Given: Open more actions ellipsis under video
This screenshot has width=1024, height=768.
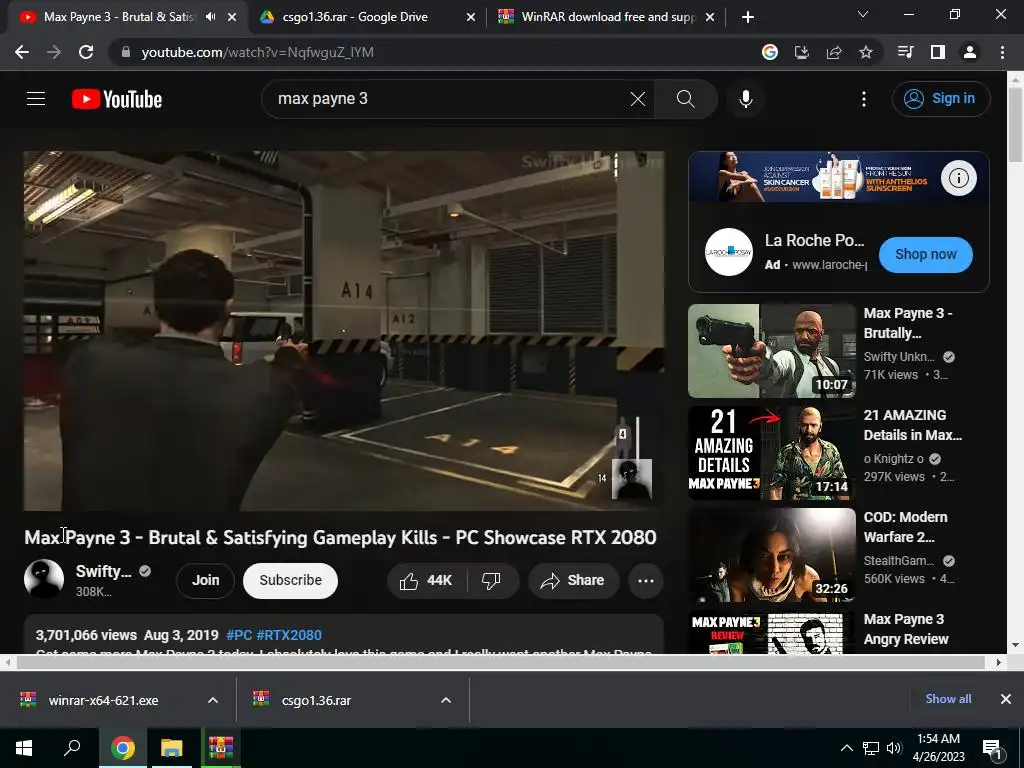Looking at the screenshot, I should (x=646, y=581).
